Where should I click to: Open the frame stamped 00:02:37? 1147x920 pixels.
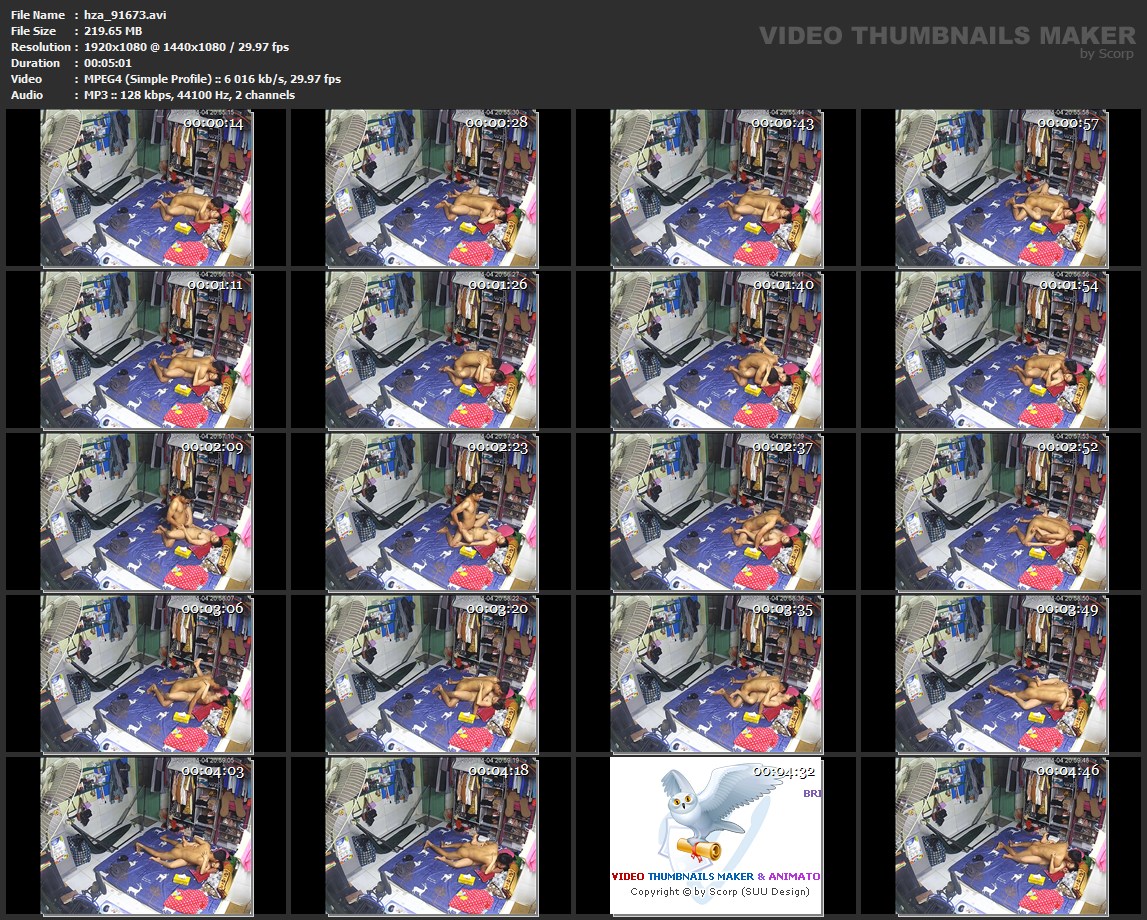click(716, 512)
